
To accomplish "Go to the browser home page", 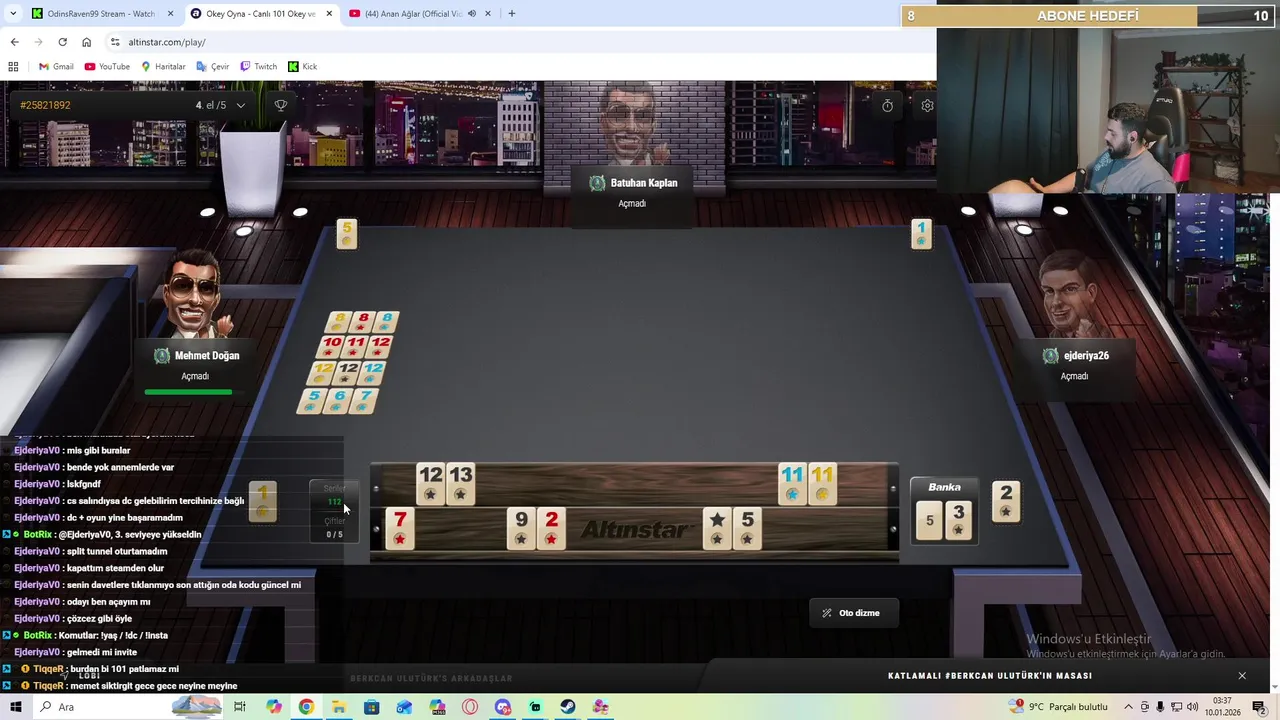I will 86,42.
